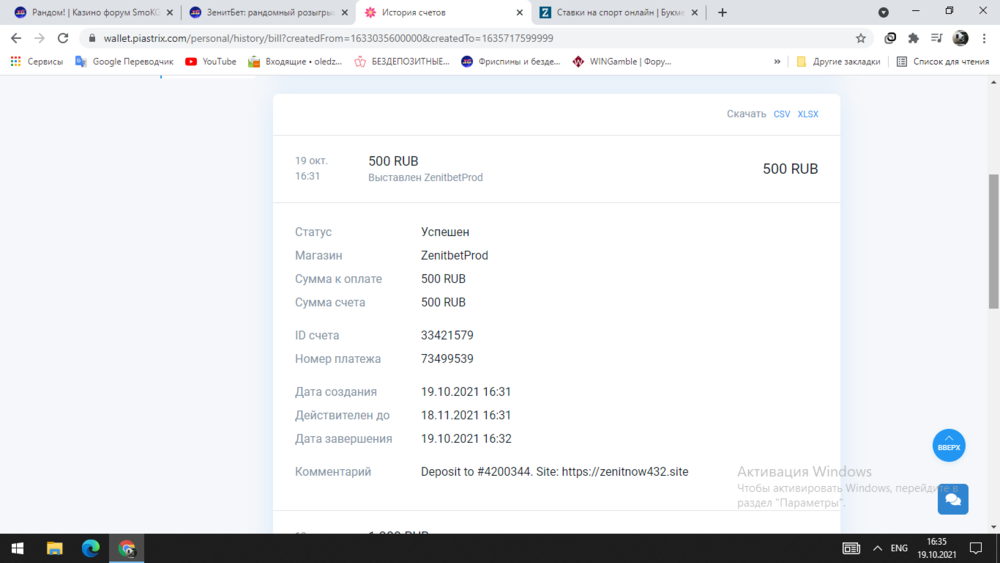Open the 'WINGamble | Фору...' bookmark
The image size is (1000, 563).
(622, 62)
